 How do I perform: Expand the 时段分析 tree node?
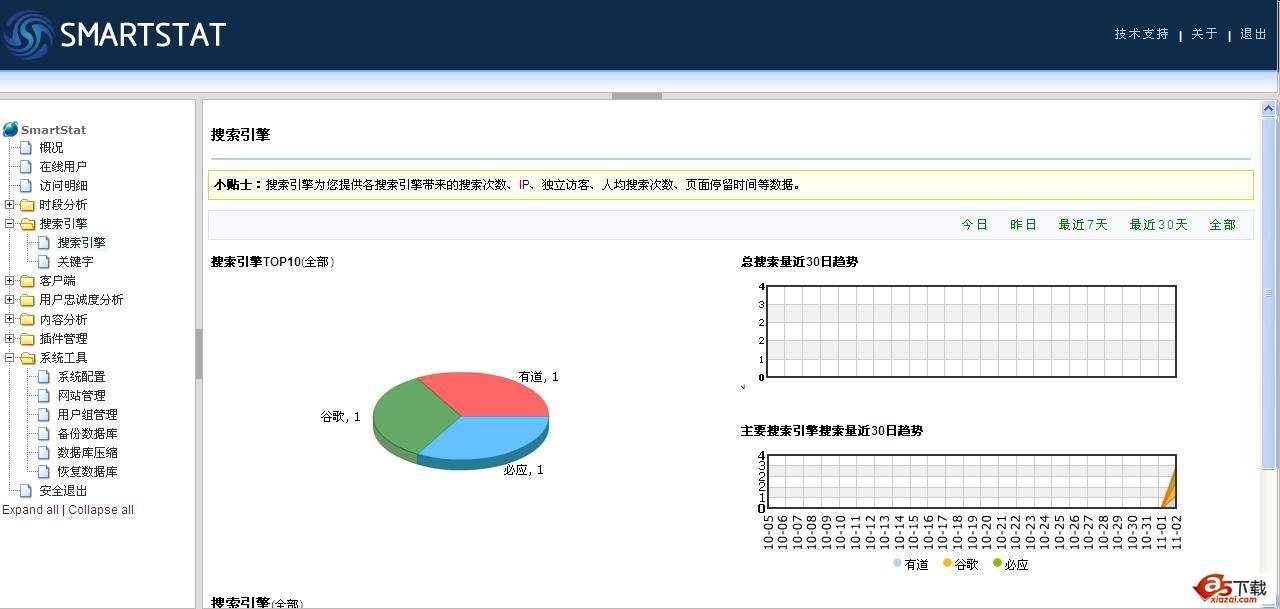pos(10,205)
